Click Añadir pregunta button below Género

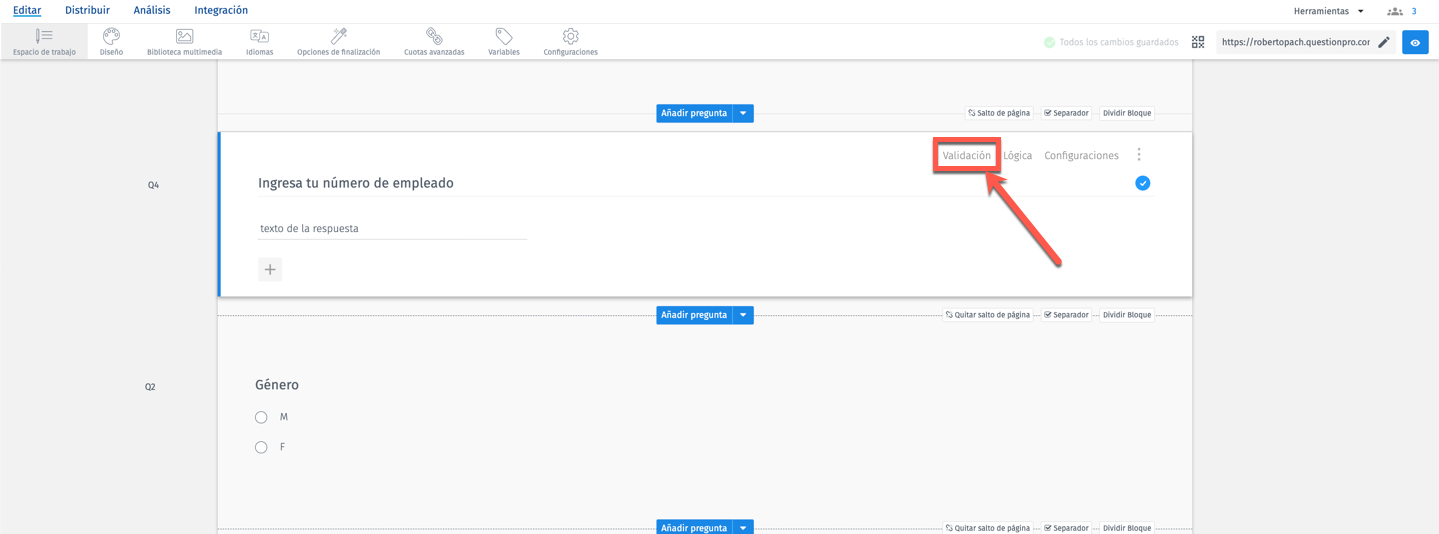tap(694, 527)
